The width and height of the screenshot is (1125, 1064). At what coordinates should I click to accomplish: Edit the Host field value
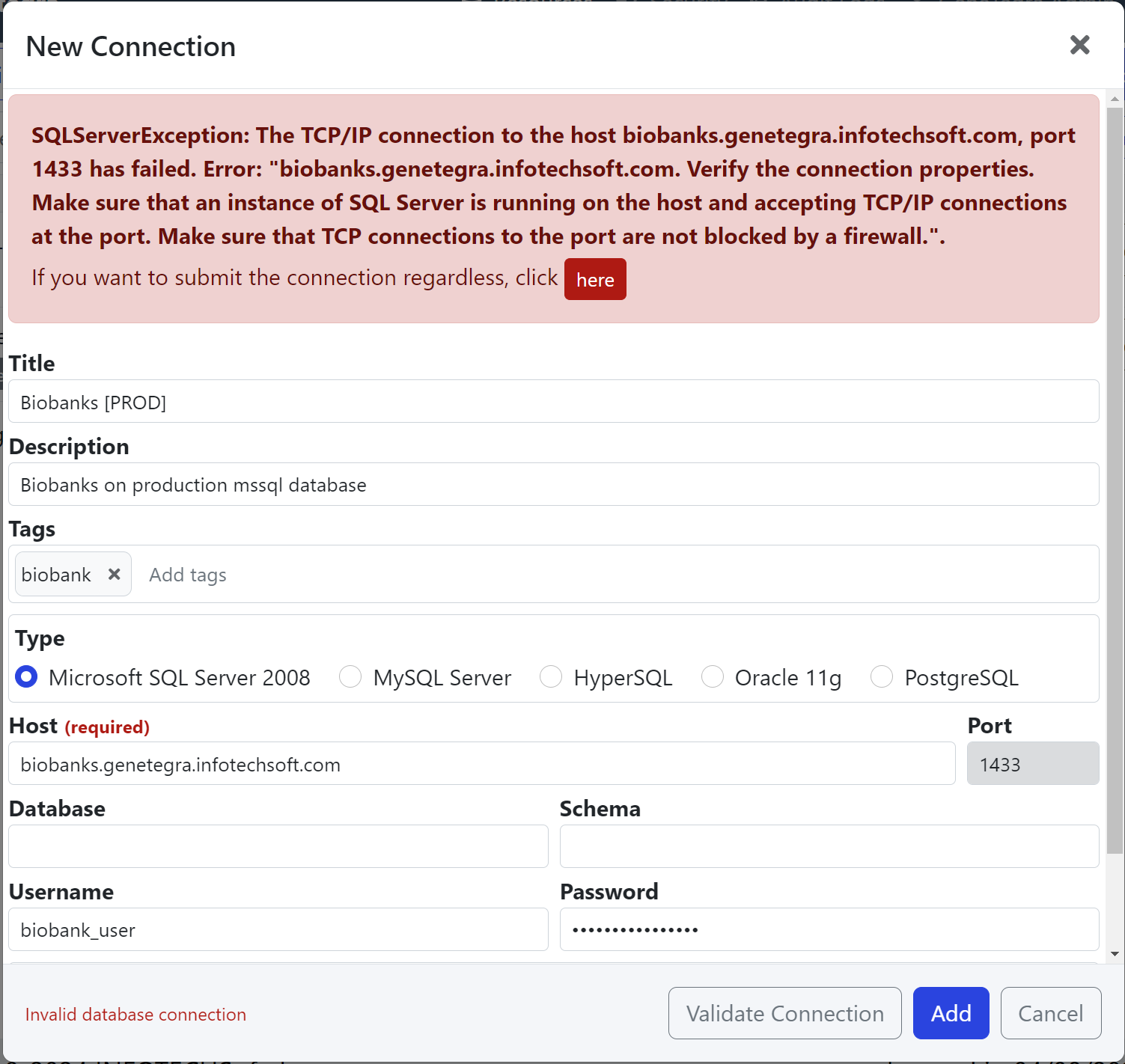click(x=481, y=764)
